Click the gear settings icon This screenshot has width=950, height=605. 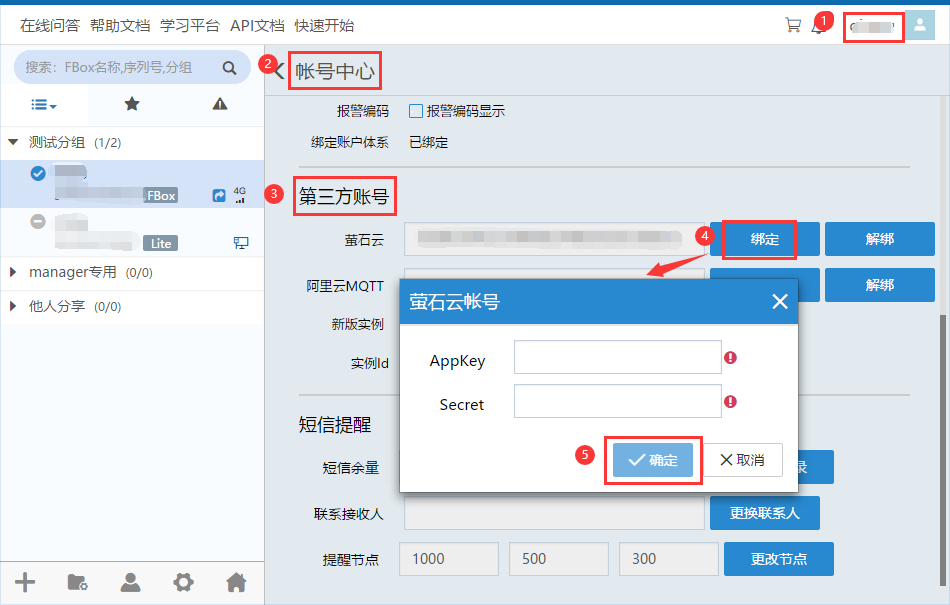183,582
